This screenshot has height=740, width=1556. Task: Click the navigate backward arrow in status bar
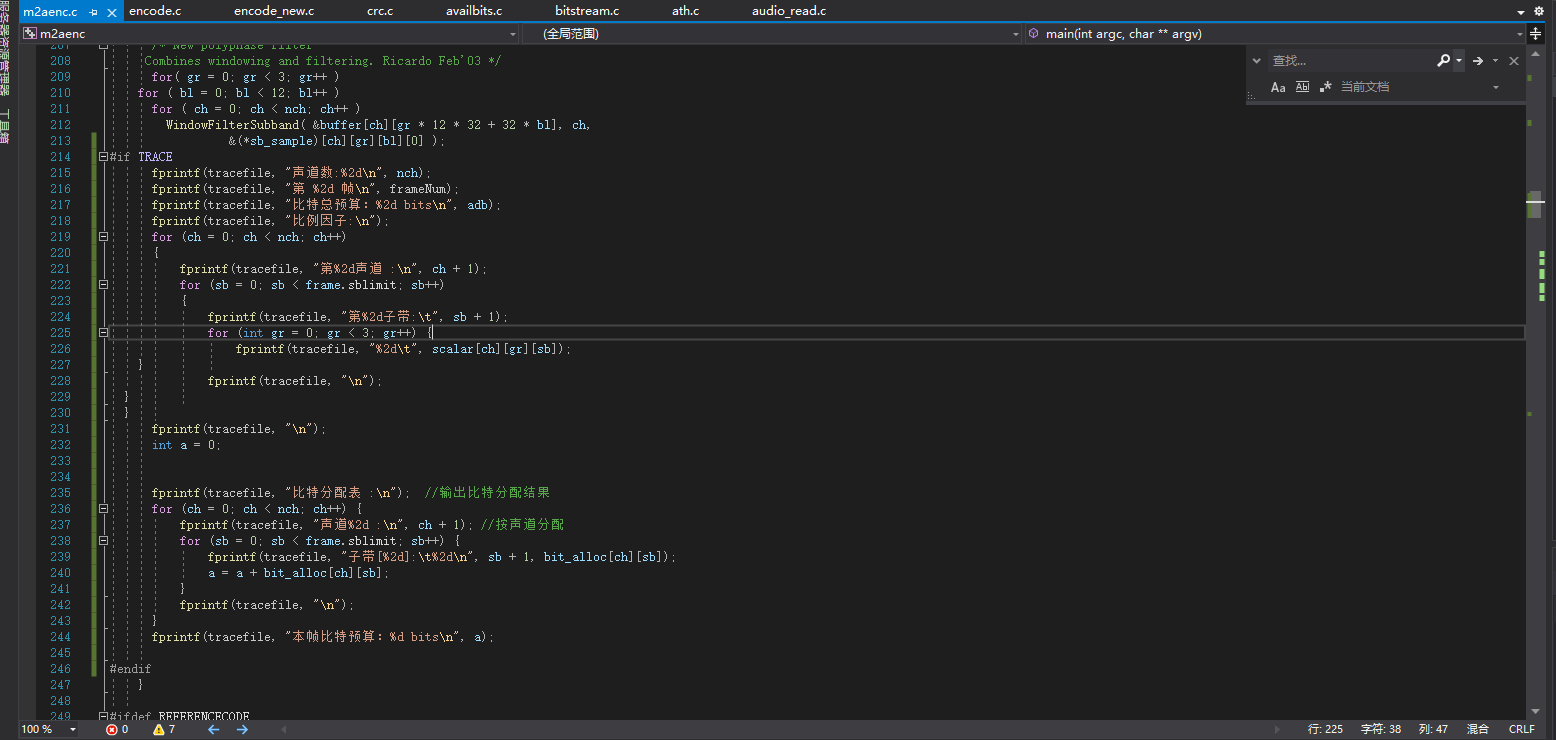tap(212, 729)
